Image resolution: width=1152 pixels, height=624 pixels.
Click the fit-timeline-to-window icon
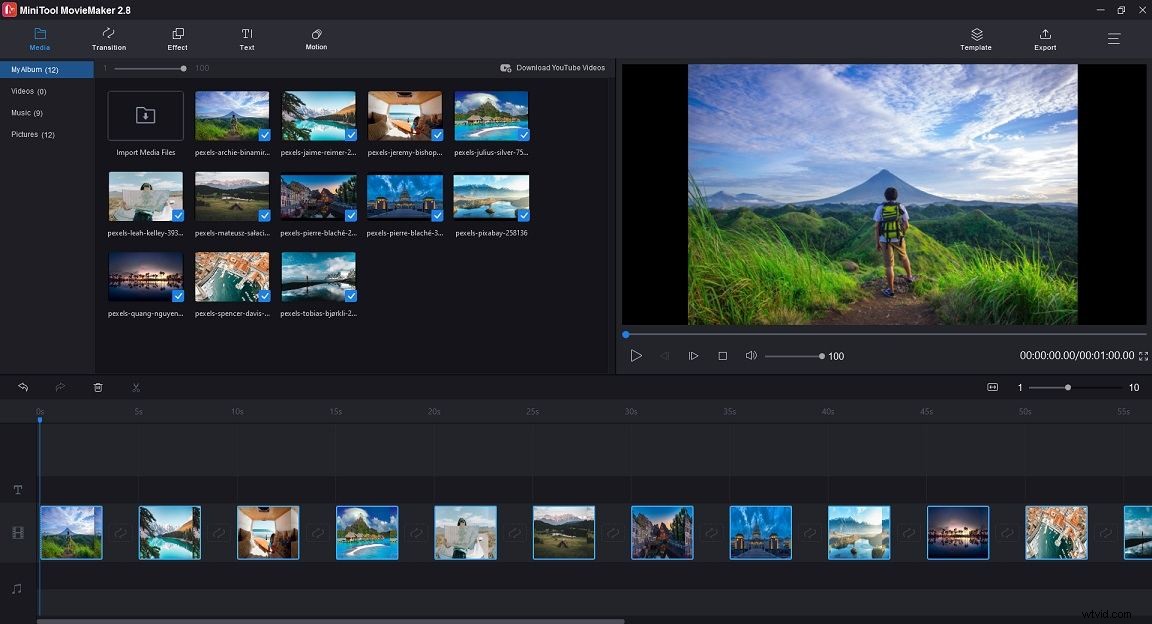(x=991, y=387)
